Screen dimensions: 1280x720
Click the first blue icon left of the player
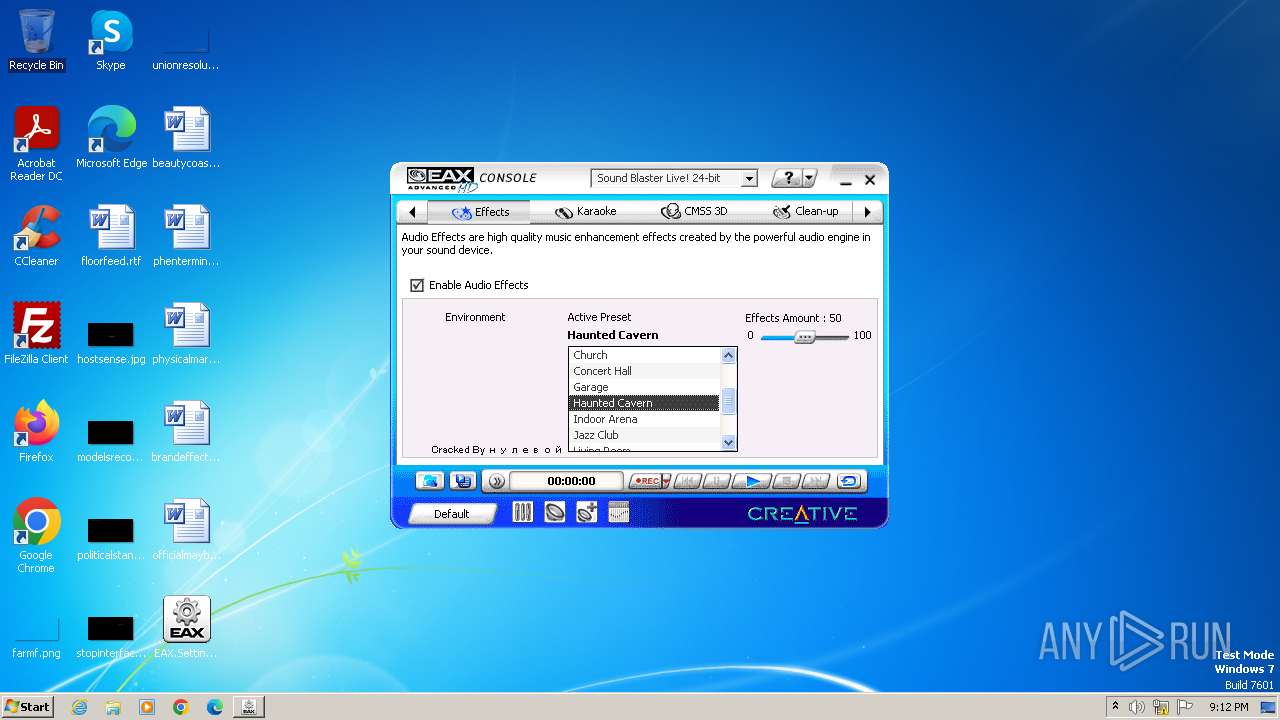[430, 481]
